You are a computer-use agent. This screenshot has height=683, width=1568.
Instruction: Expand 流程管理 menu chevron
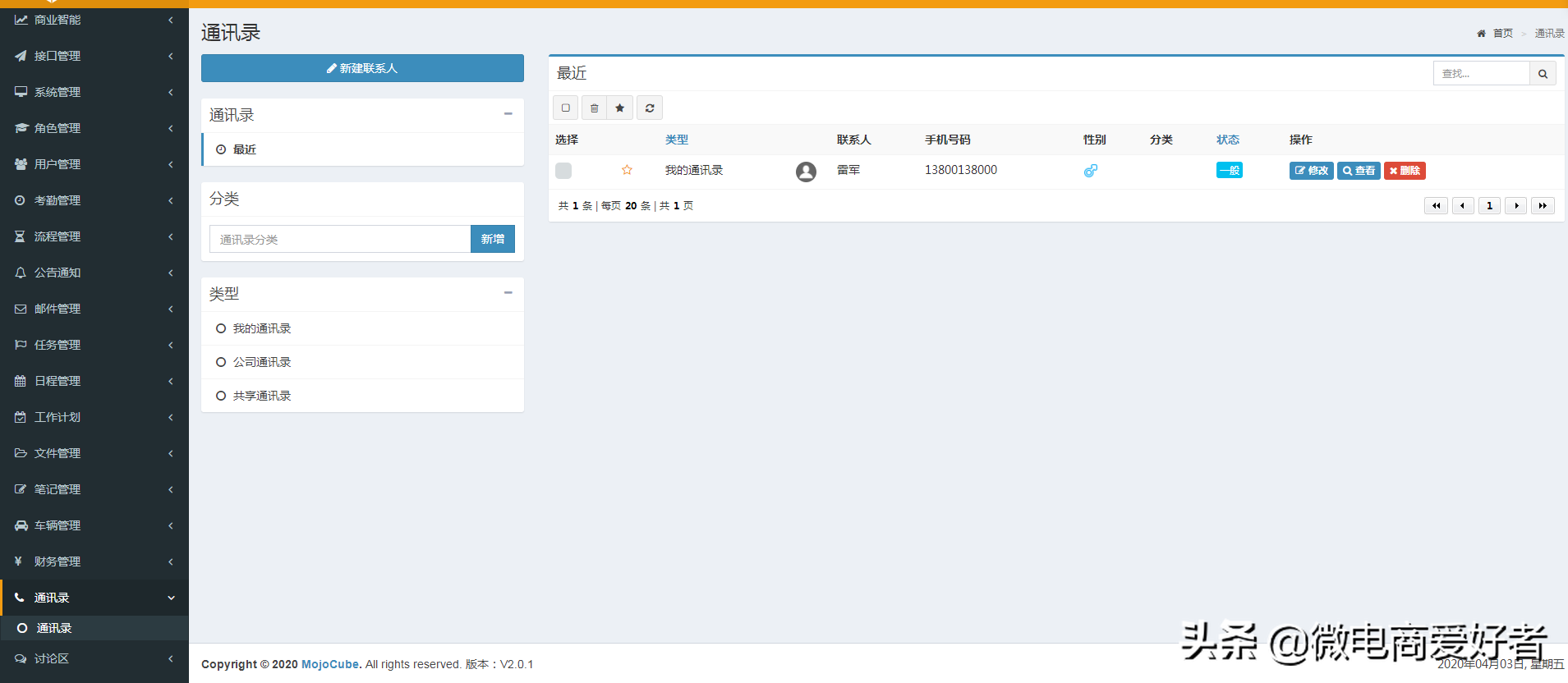click(171, 236)
